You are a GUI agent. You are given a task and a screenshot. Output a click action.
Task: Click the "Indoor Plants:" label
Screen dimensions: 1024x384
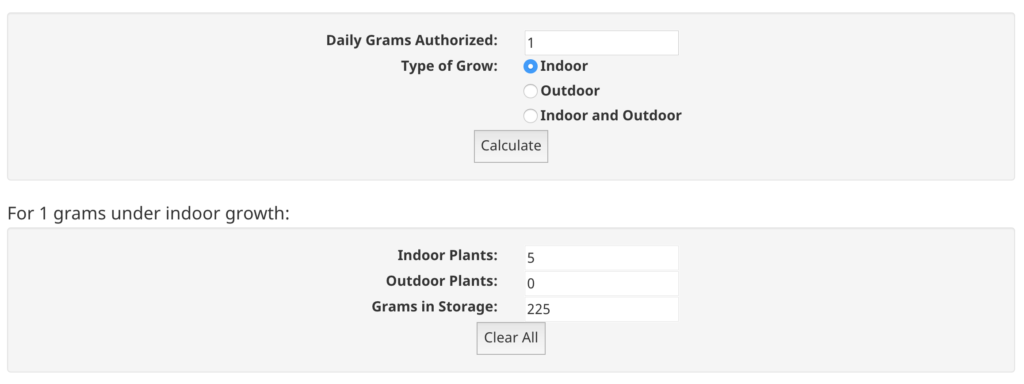tap(447, 255)
